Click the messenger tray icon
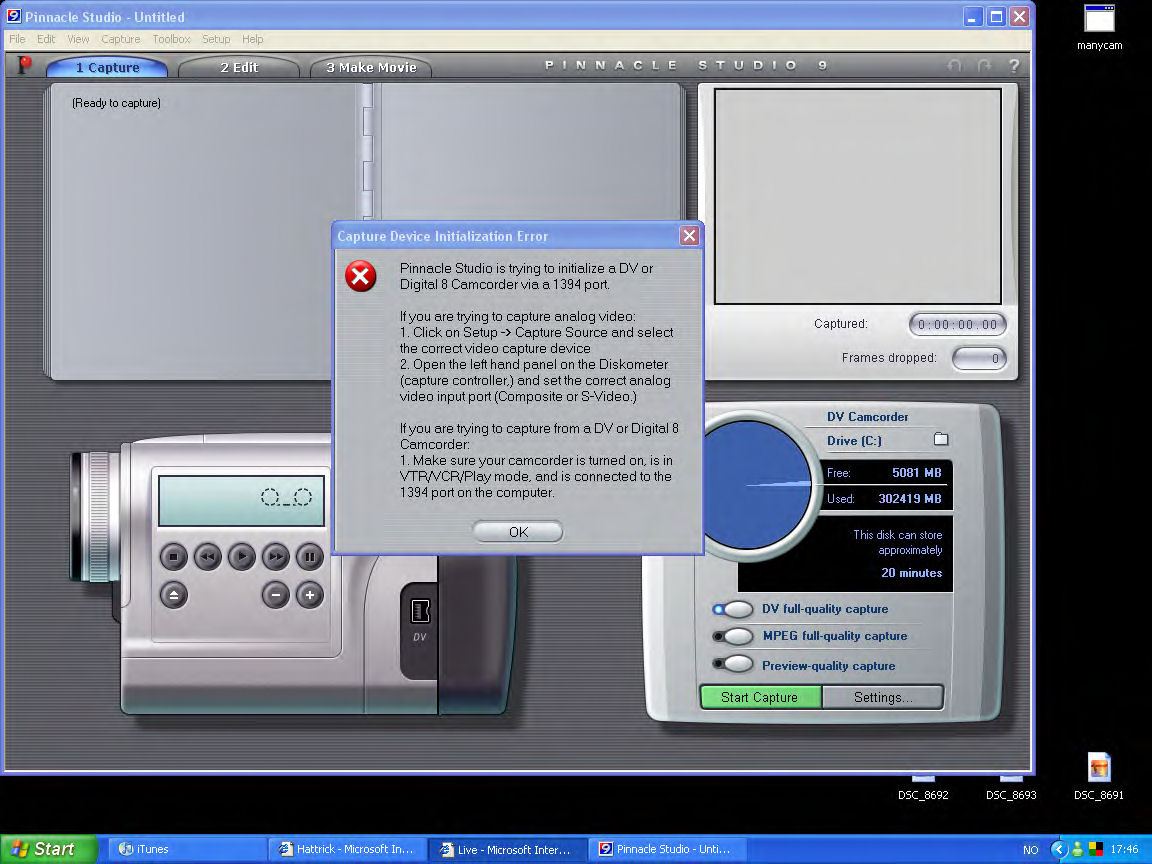The image size is (1152, 864). tap(1077, 849)
